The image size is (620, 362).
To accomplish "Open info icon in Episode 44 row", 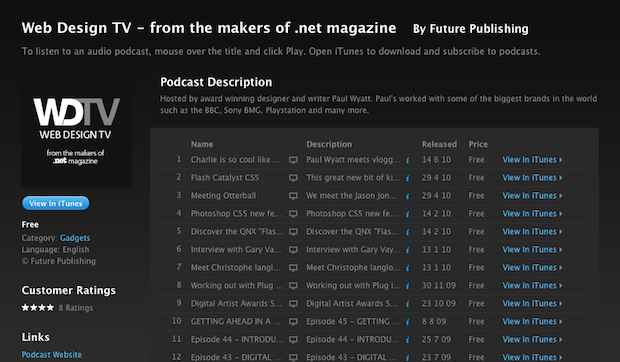I will click(x=407, y=340).
